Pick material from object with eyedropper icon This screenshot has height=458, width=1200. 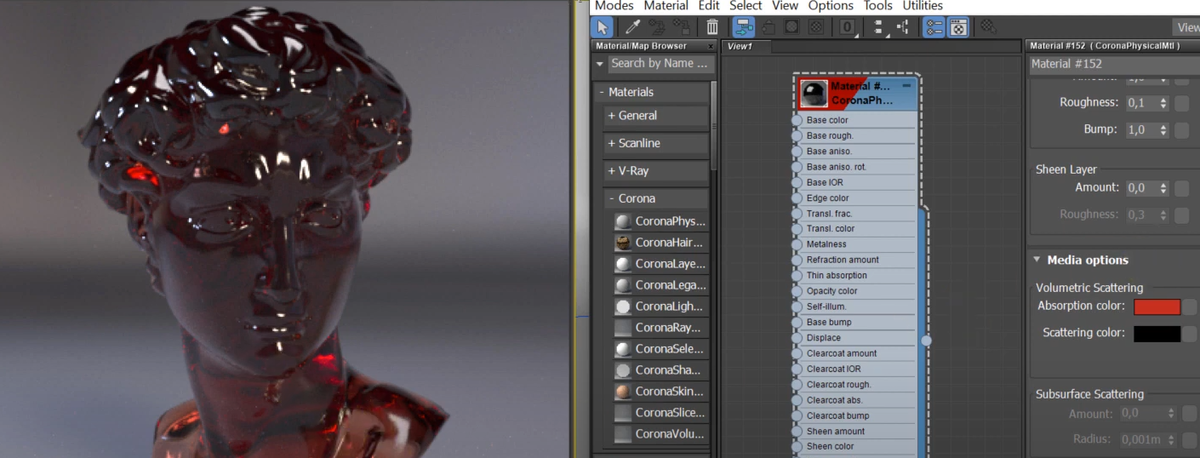(x=633, y=27)
